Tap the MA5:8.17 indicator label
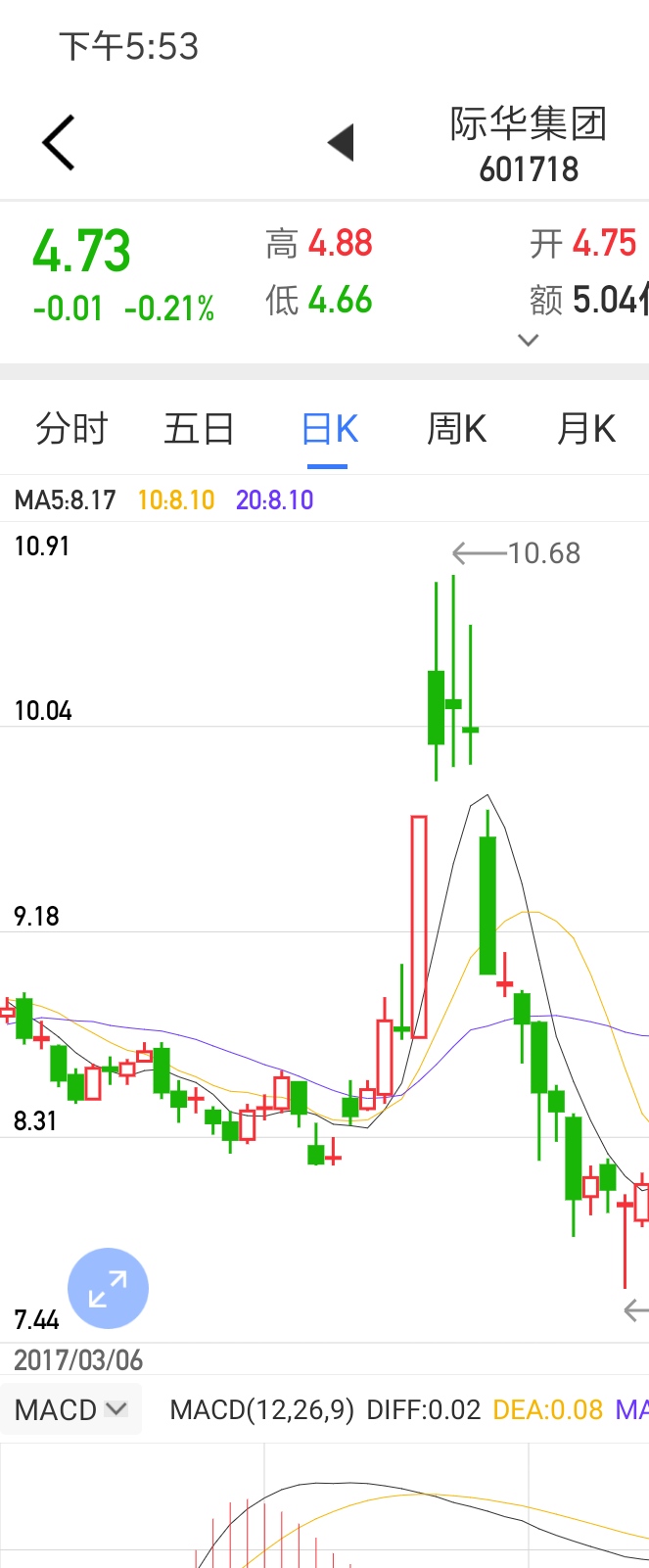Viewport: 649px width, 1568px height. (66, 500)
